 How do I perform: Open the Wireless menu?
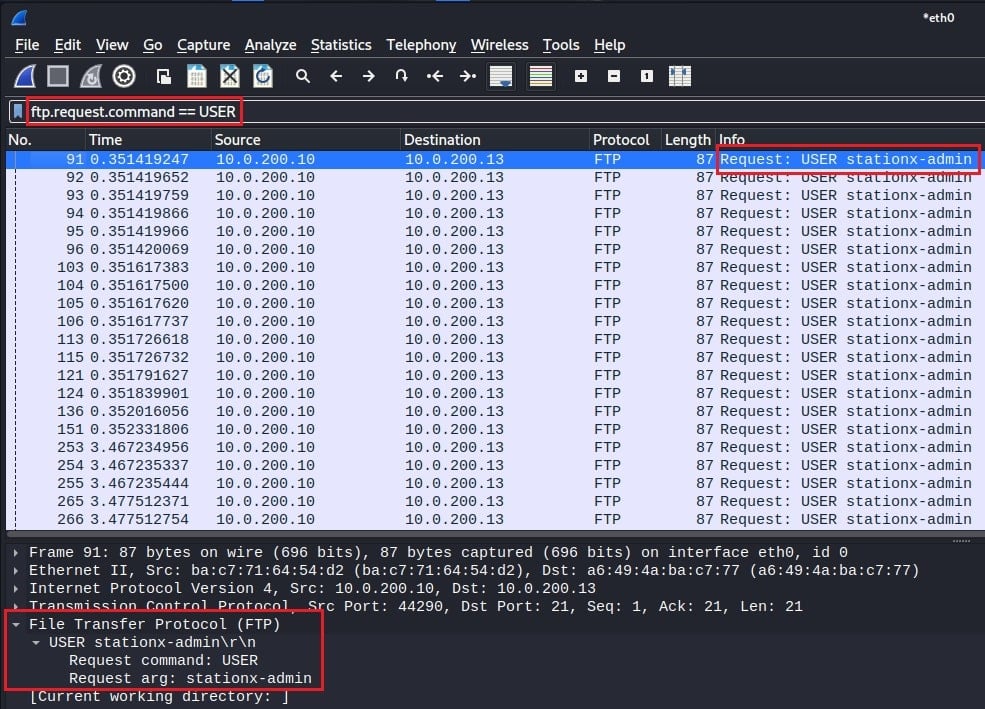(499, 45)
